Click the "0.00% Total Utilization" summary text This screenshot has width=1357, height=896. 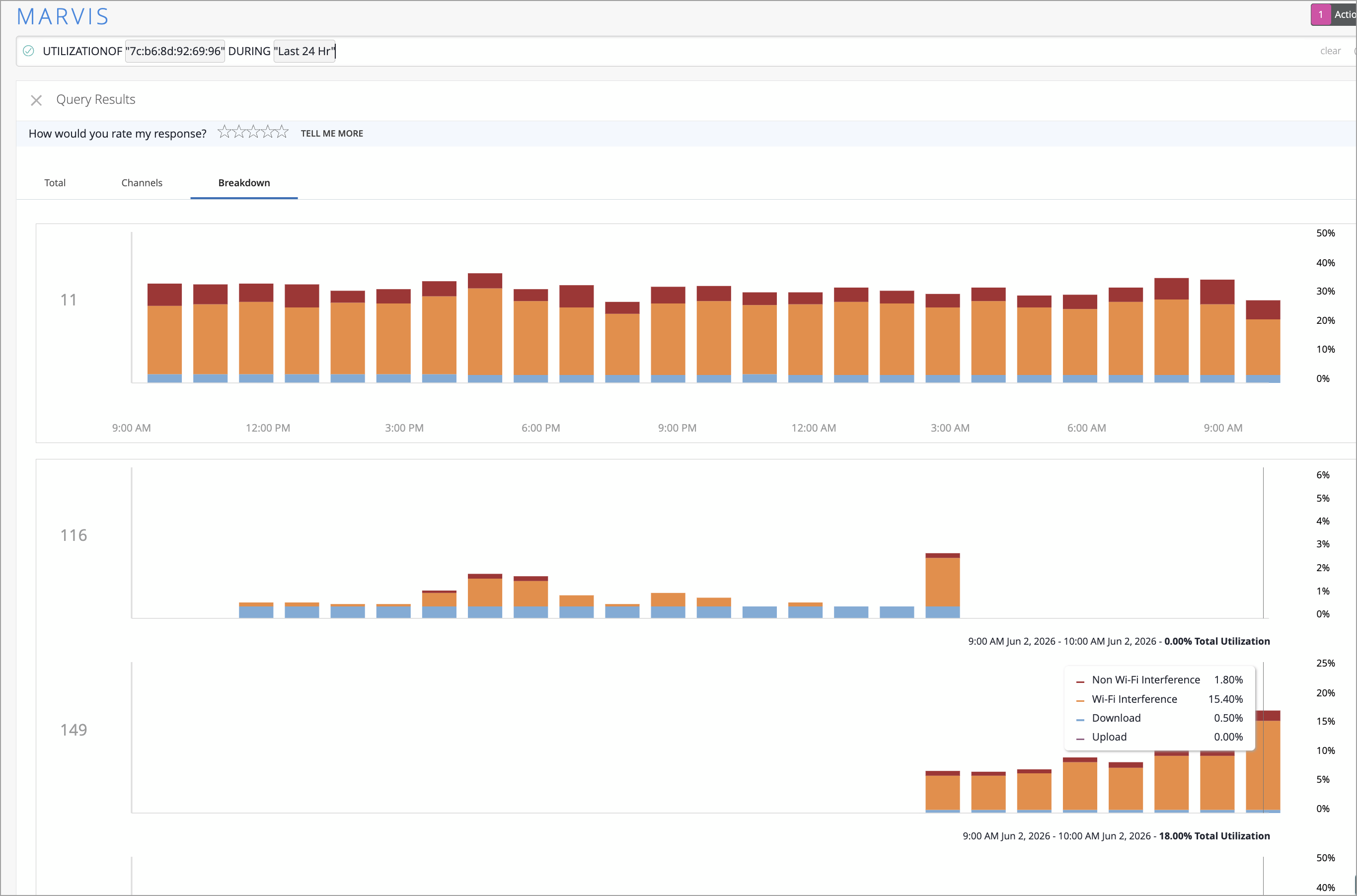(x=1217, y=641)
